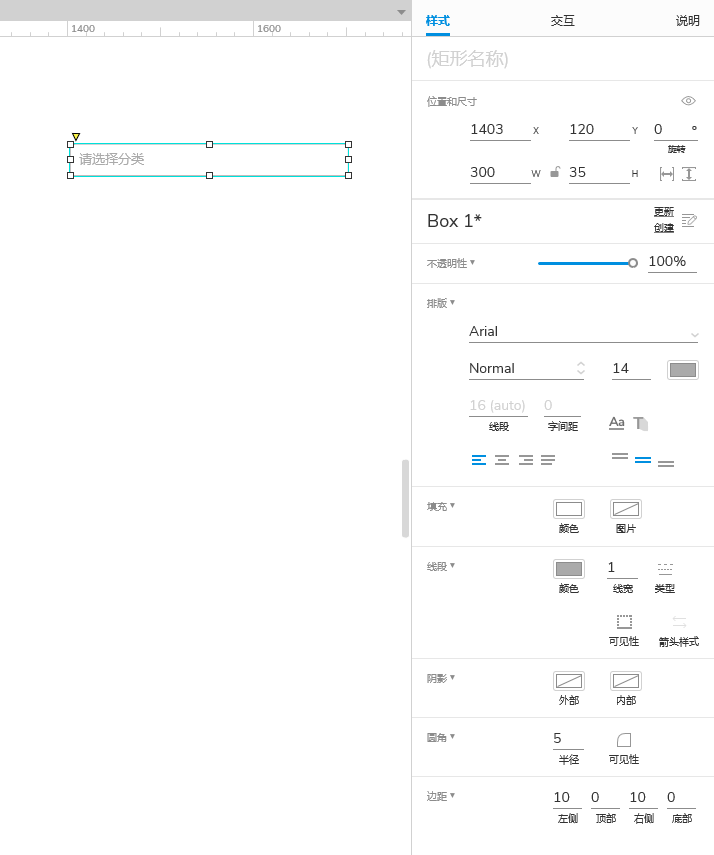Toggle the aspect ratio lock icon
The width and height of the screenshot is (714, 855).
555,172
